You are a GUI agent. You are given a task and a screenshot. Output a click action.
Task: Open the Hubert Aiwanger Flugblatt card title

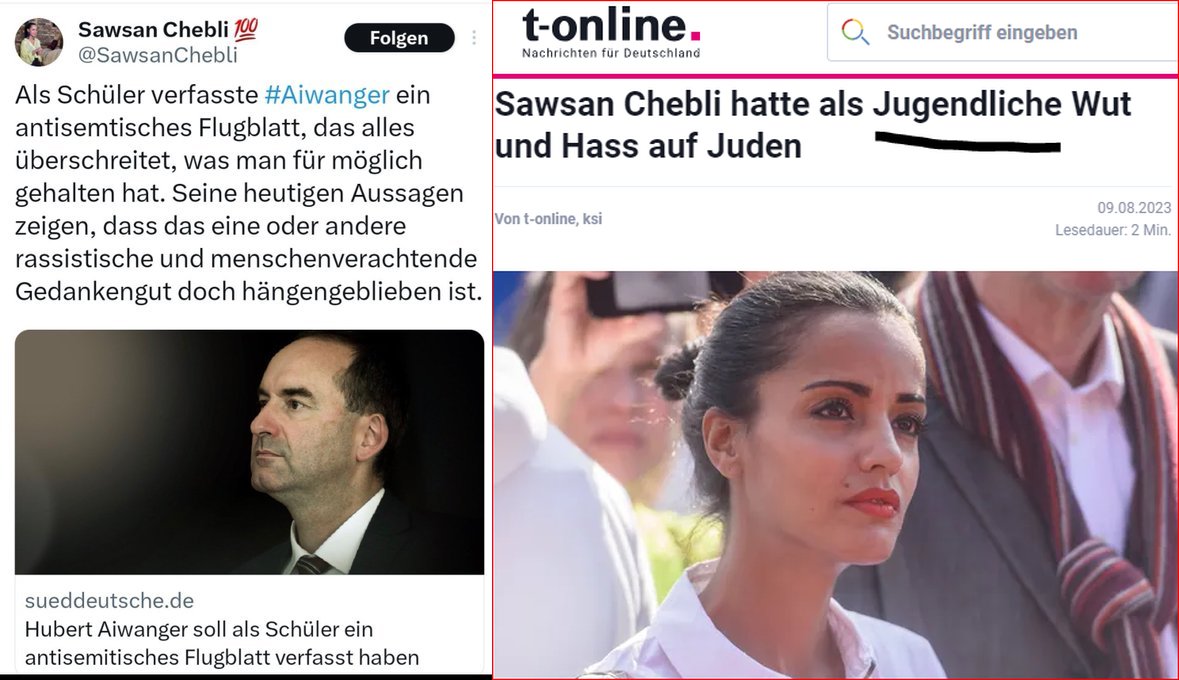pos(222,643)
